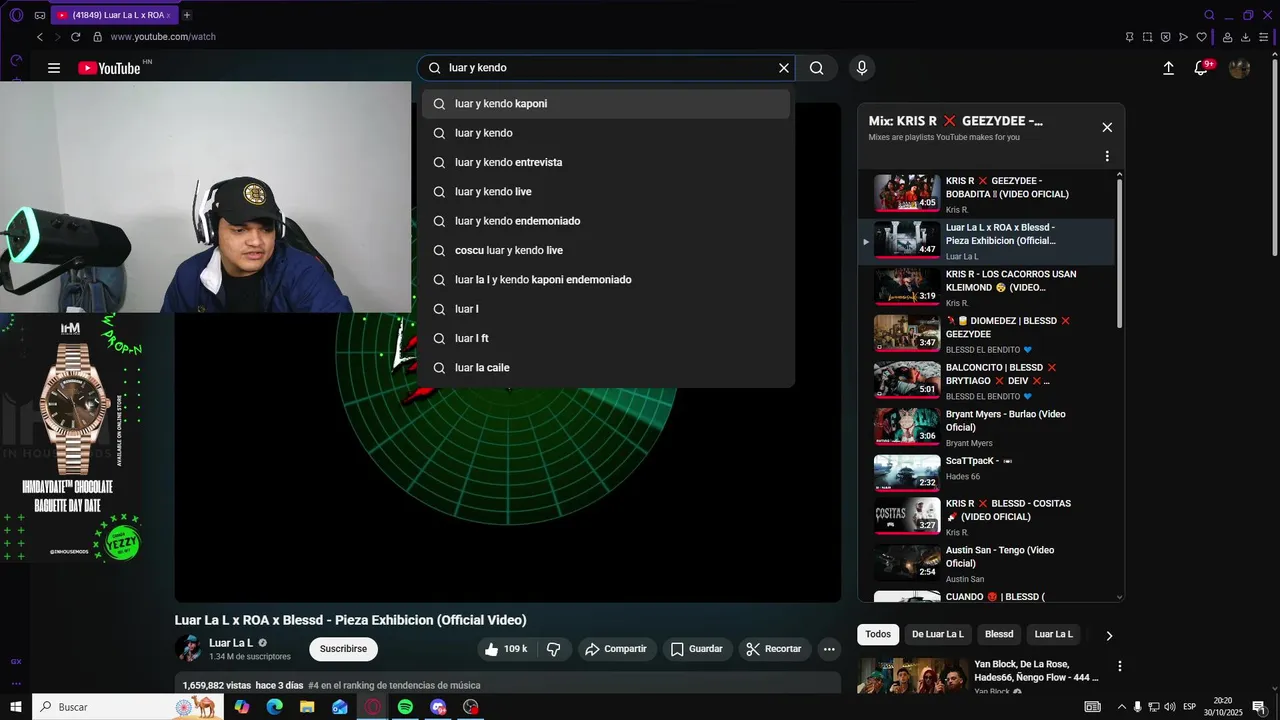Like the video with 109 k
This screenshot has height=720, width=1280.
point(506,649)
